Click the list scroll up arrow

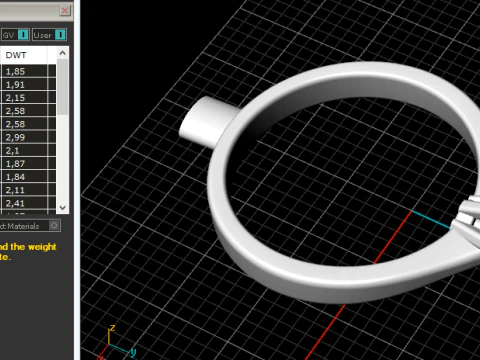coord(63,53)
